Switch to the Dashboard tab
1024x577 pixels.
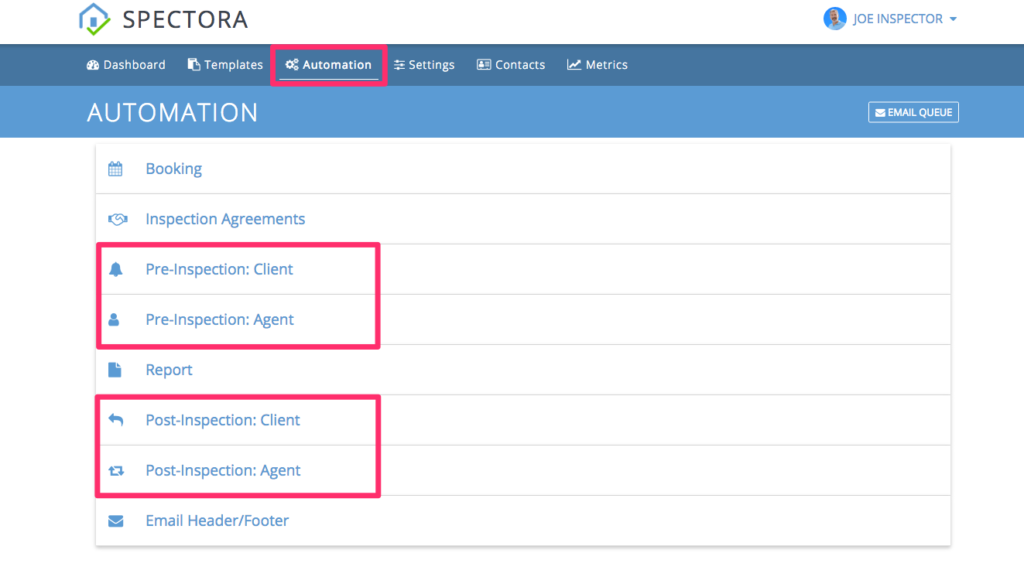125,64
